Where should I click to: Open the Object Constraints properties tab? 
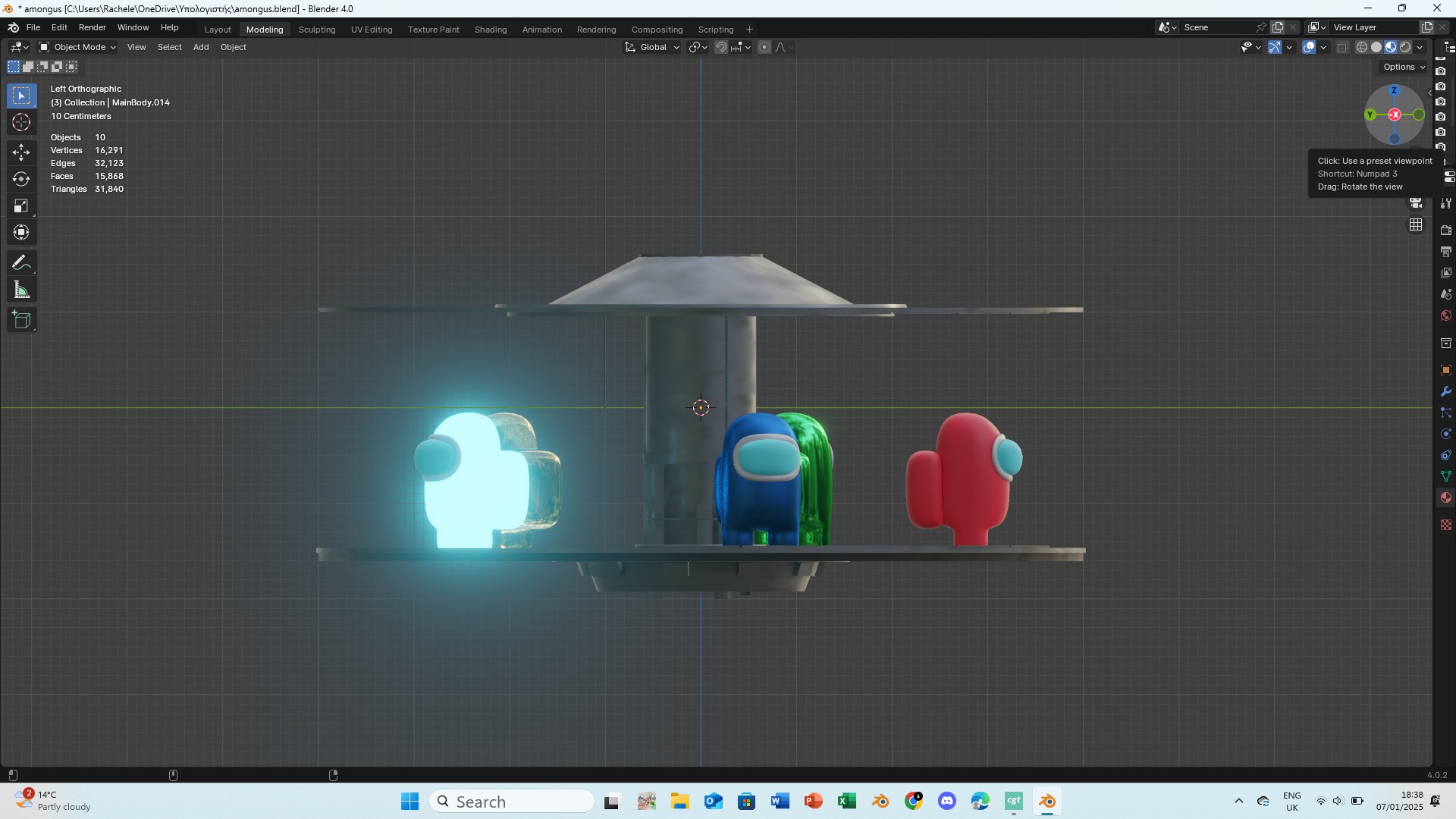click(x=1446, y=455)
